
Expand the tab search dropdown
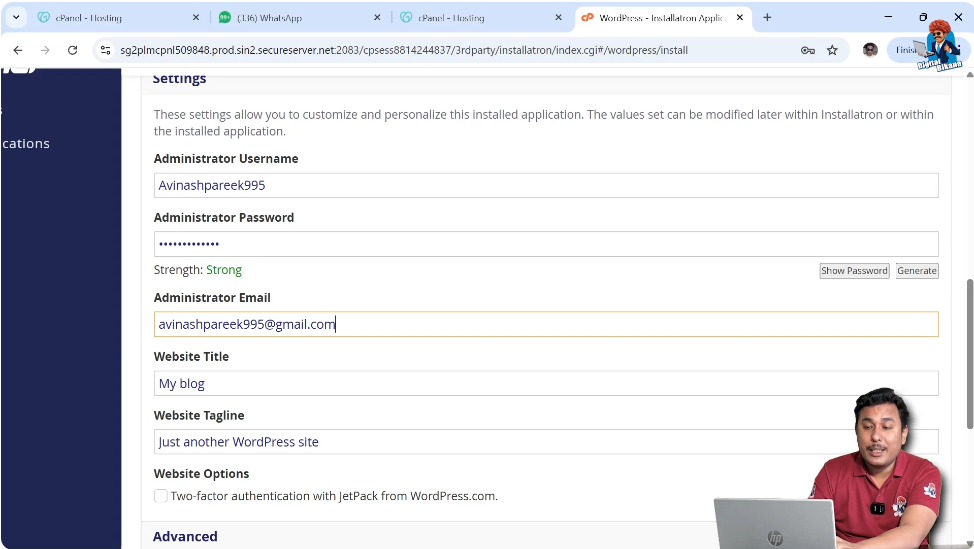(16, 17)
